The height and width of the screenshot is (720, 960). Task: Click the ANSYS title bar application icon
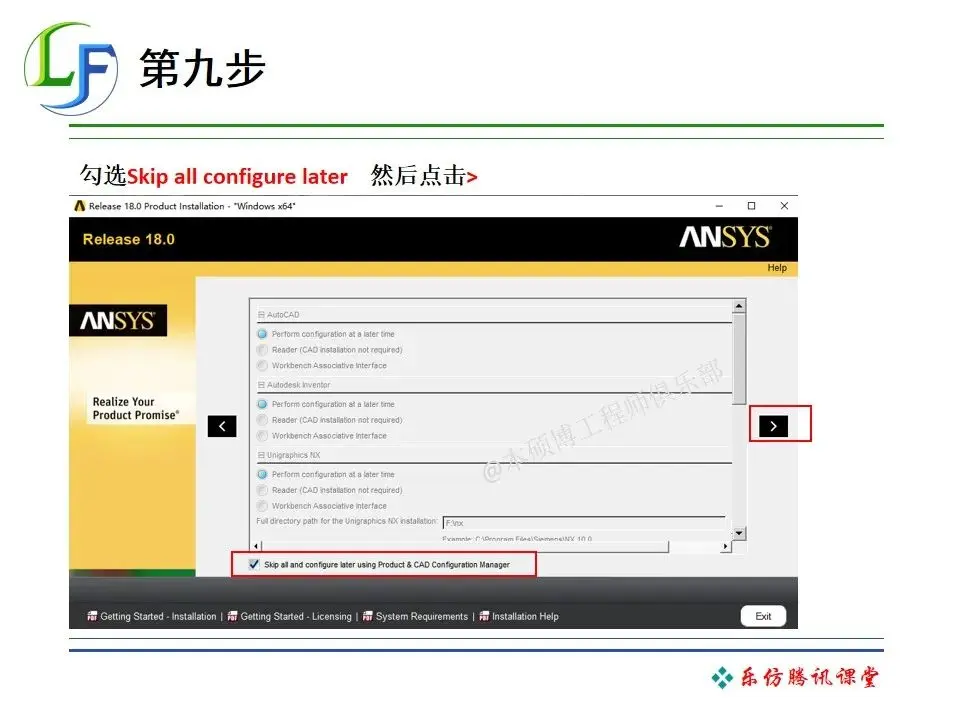80,206
